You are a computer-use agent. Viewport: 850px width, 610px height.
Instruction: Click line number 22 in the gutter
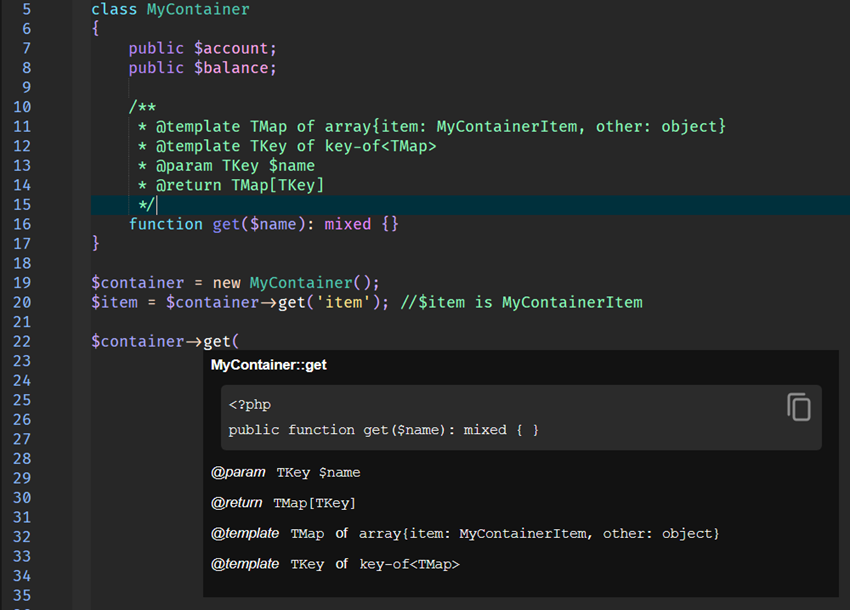click(21, 341)
